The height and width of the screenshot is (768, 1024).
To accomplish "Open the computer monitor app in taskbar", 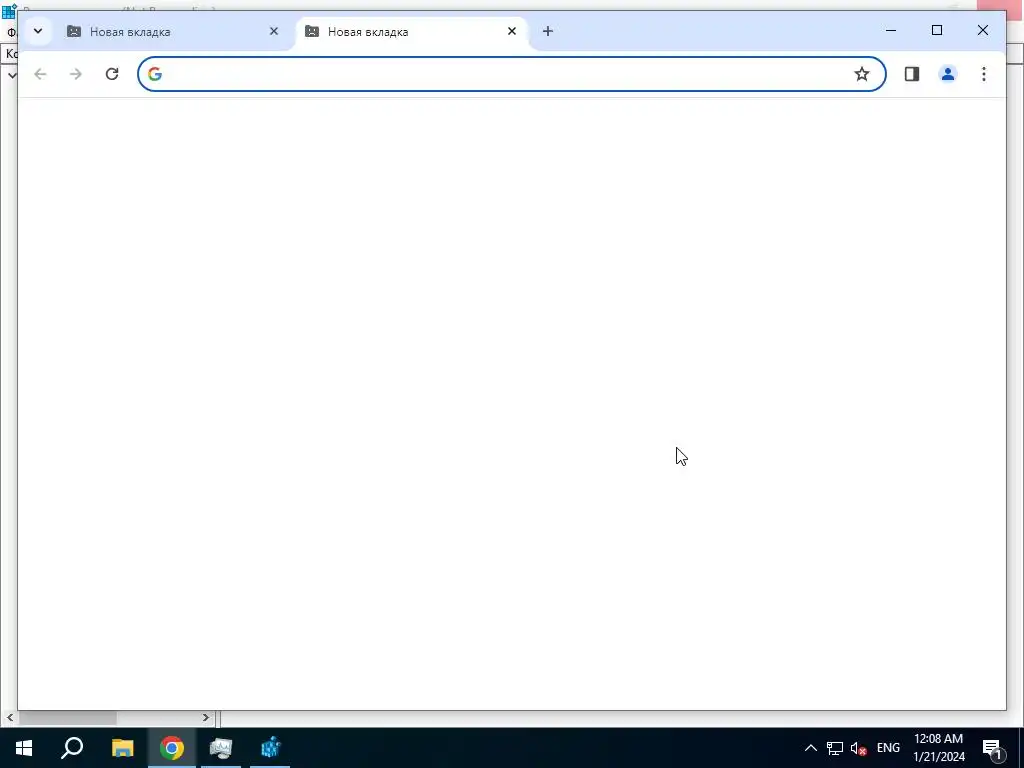I will pyautogui.click(x=221, y=748).
